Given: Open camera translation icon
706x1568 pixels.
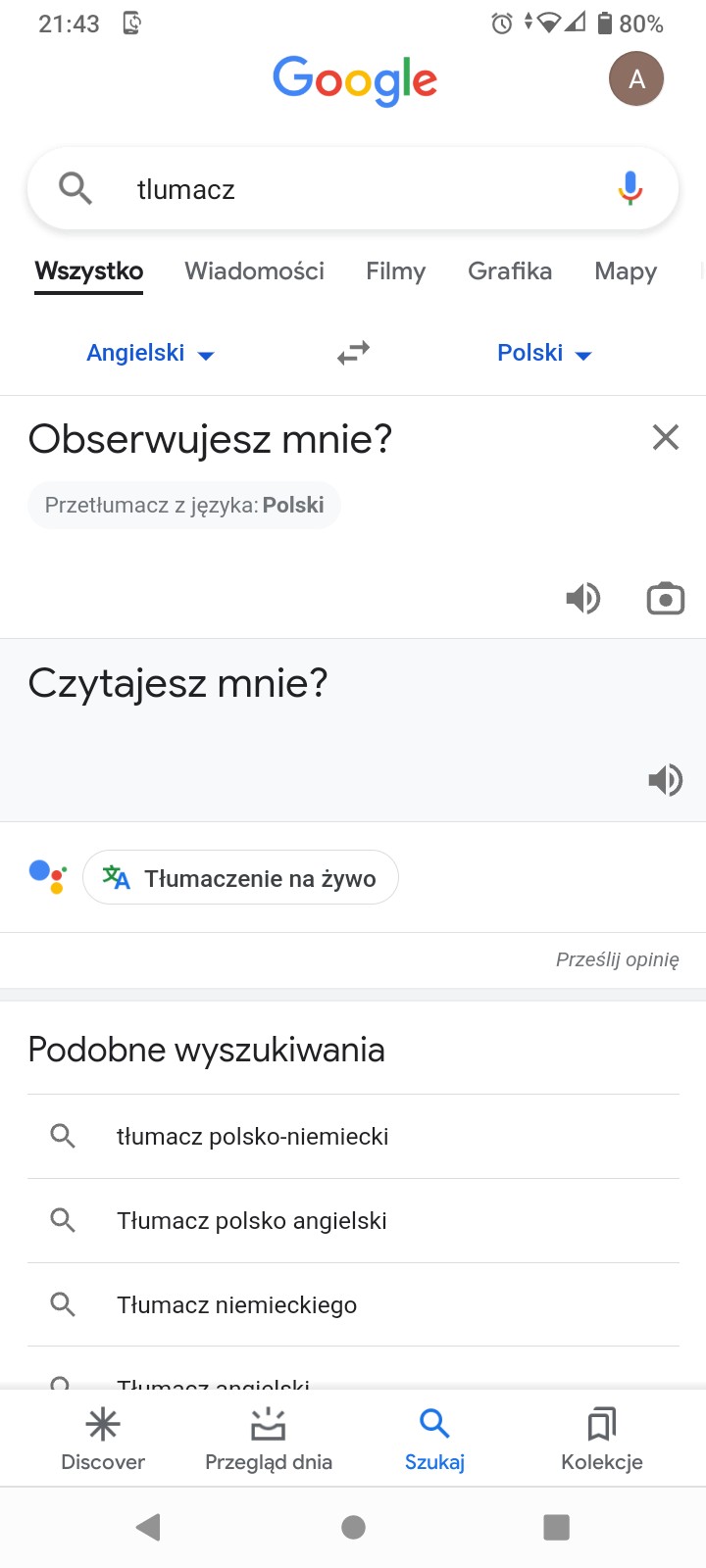Looking at the screenshot, I should coord(666,598).
